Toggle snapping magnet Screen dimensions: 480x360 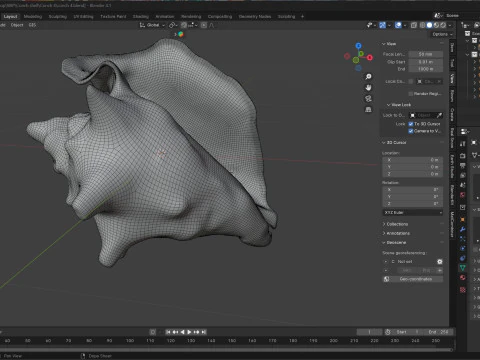point(184,25)
